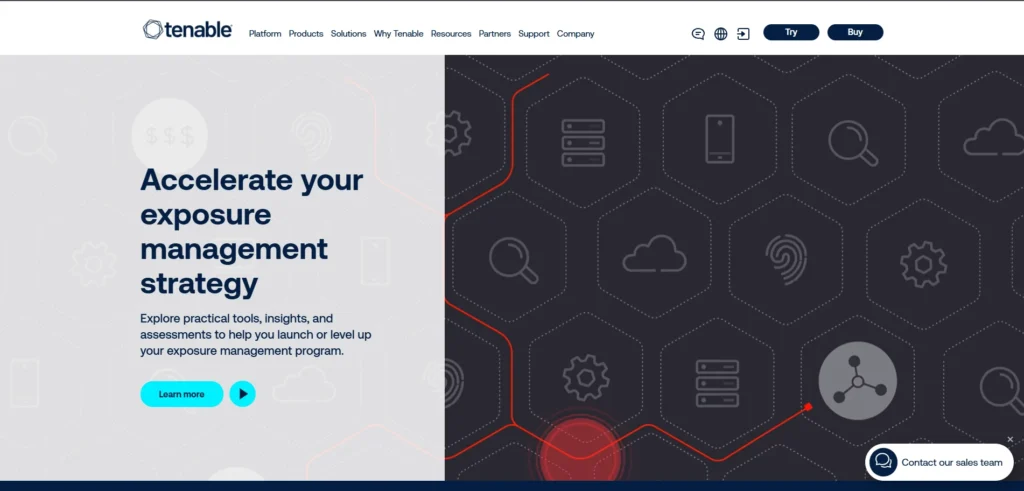Play the video with the play button
Screen dimensions: 1024x491
coord(242,394)
